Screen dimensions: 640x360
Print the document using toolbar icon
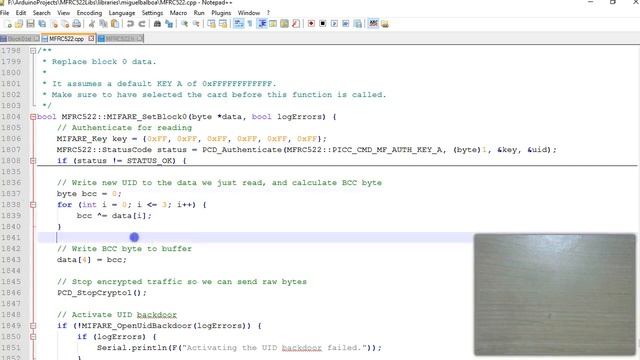coord(76,24)
